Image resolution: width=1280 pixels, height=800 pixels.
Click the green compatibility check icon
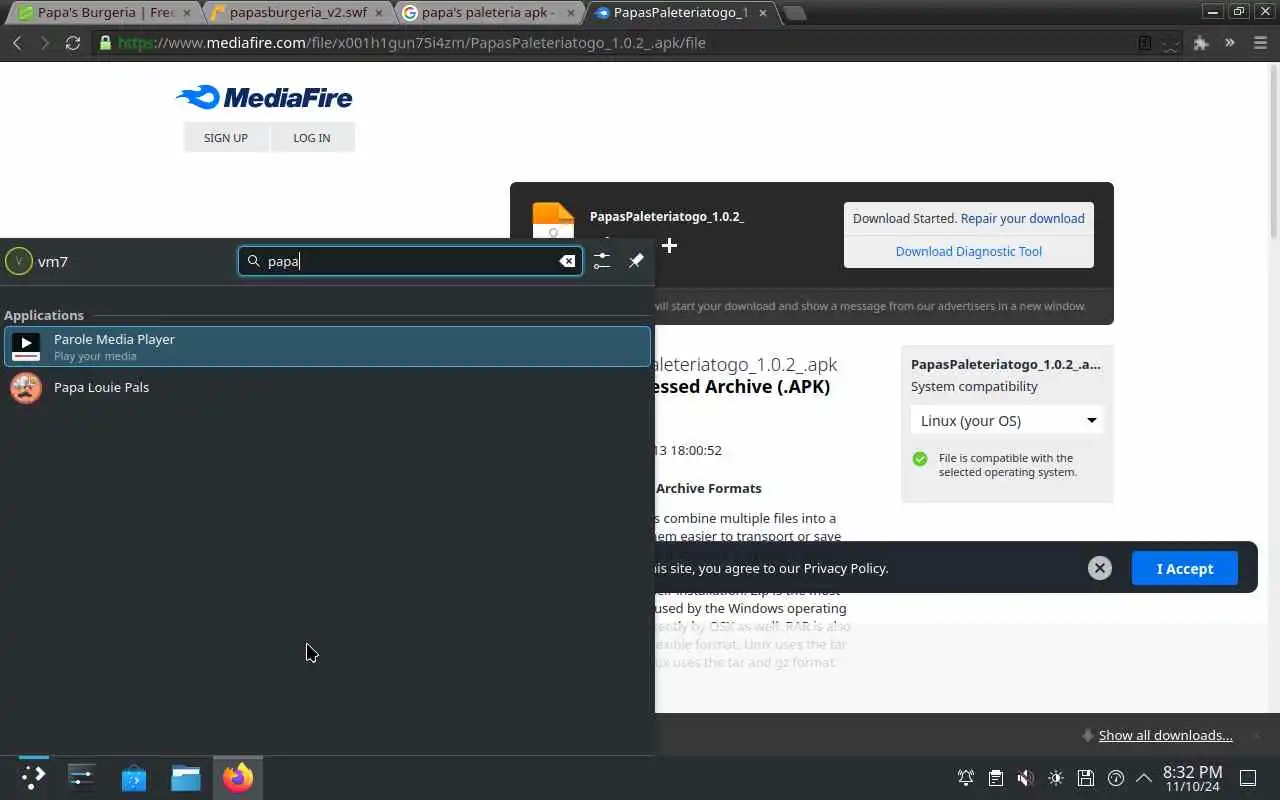click(x=920, y=459)
